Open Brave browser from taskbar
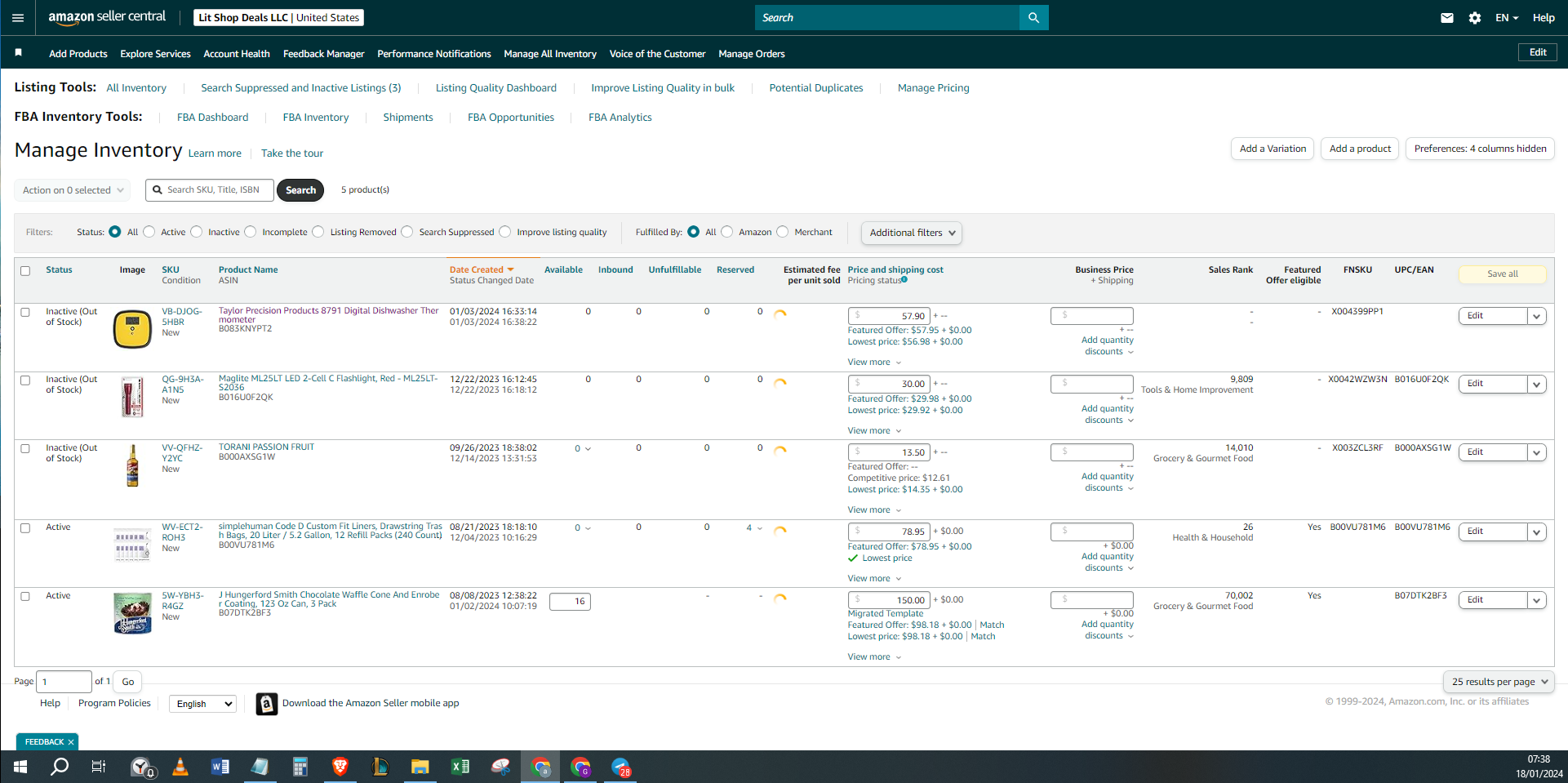1568x783 pixels. coord(340,767)
